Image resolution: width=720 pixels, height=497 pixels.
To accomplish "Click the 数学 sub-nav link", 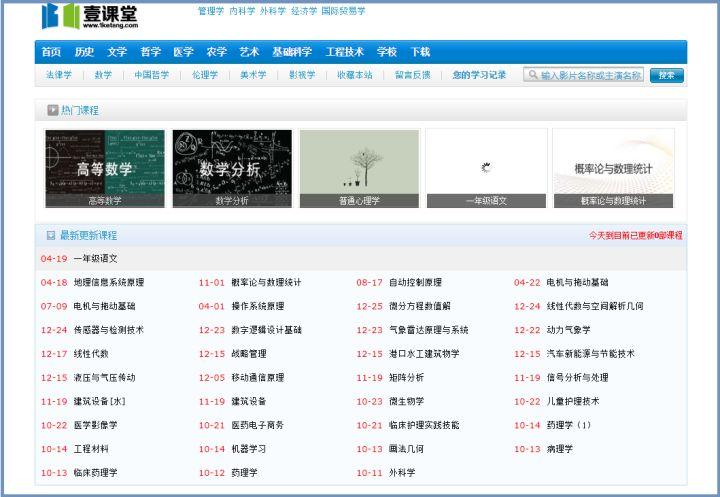I will [103, 75].
